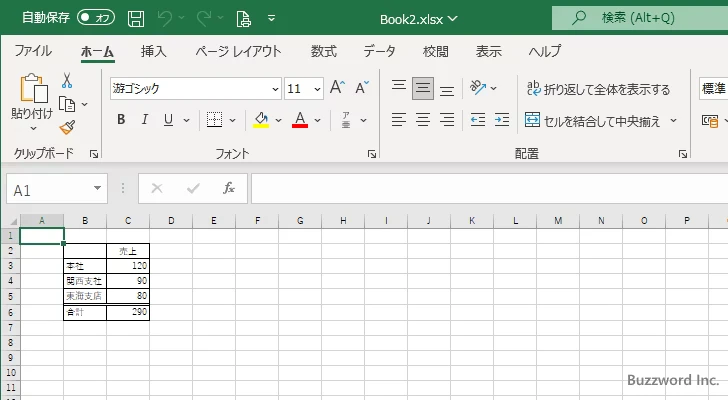Click 折り返して全体を表示する wrap text button

coord(598,89)
